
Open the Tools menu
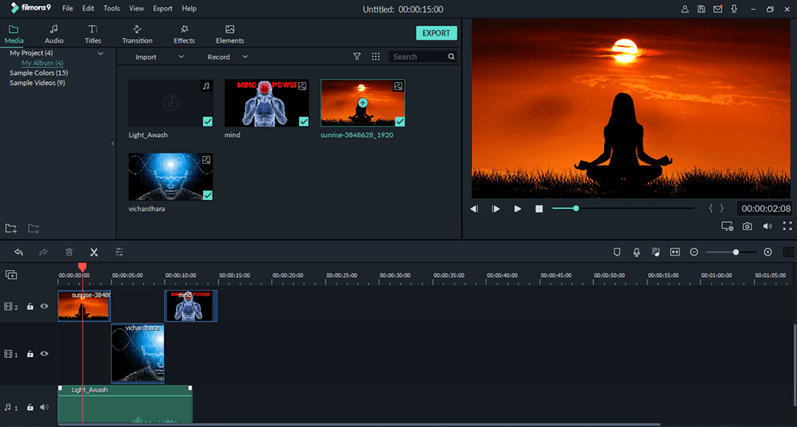click(111, 8)
